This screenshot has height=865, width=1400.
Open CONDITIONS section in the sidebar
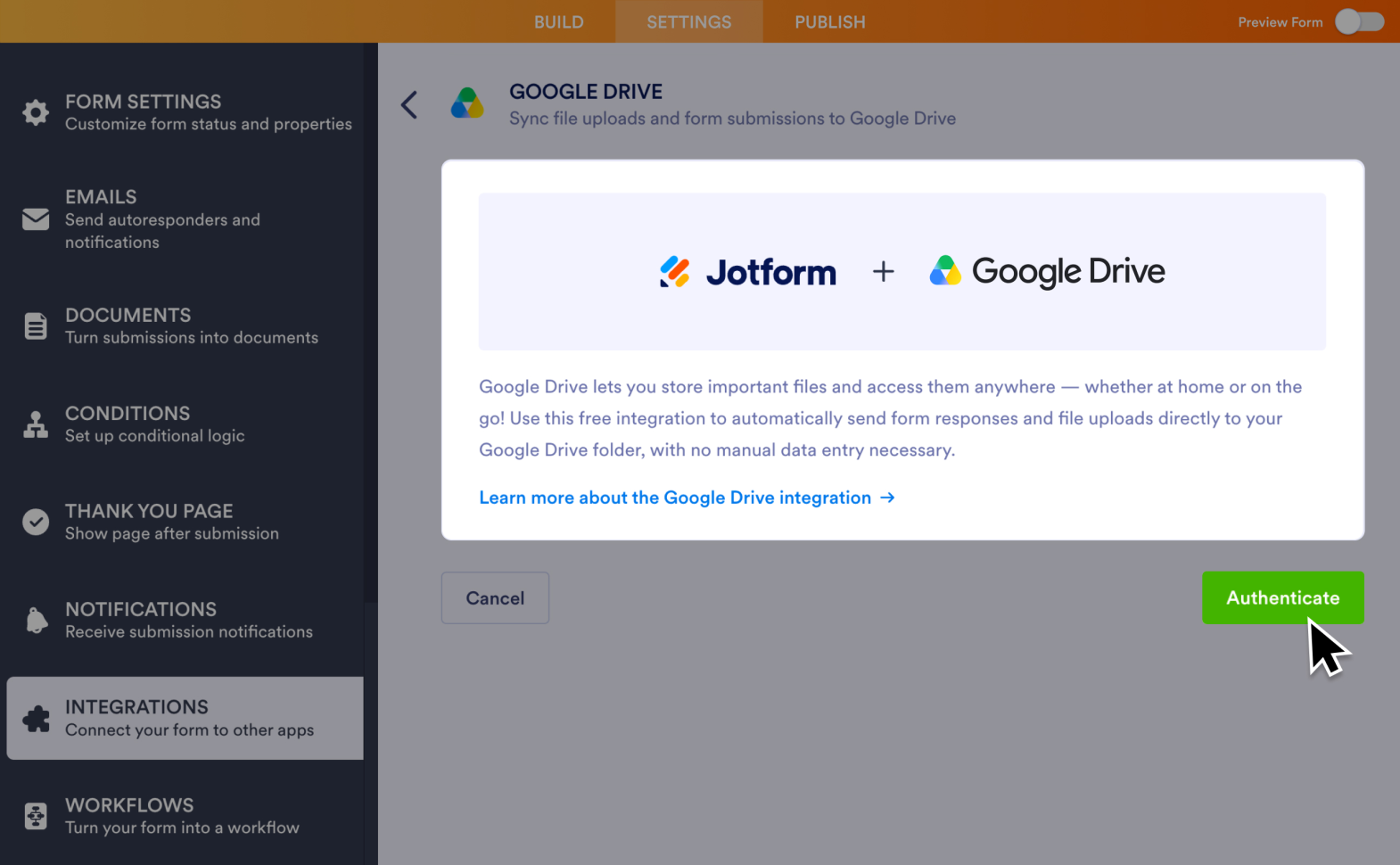click(185, 424)
